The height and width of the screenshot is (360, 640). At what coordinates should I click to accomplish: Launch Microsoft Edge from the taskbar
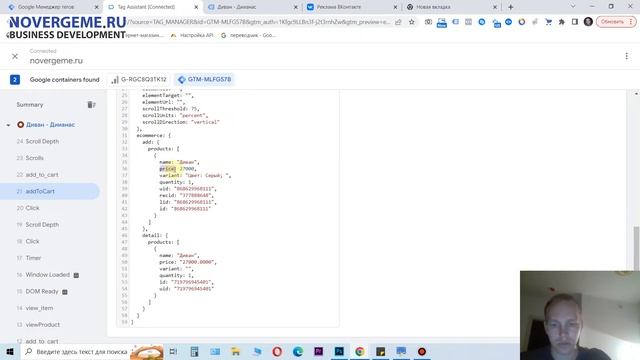tap(298, 351)
